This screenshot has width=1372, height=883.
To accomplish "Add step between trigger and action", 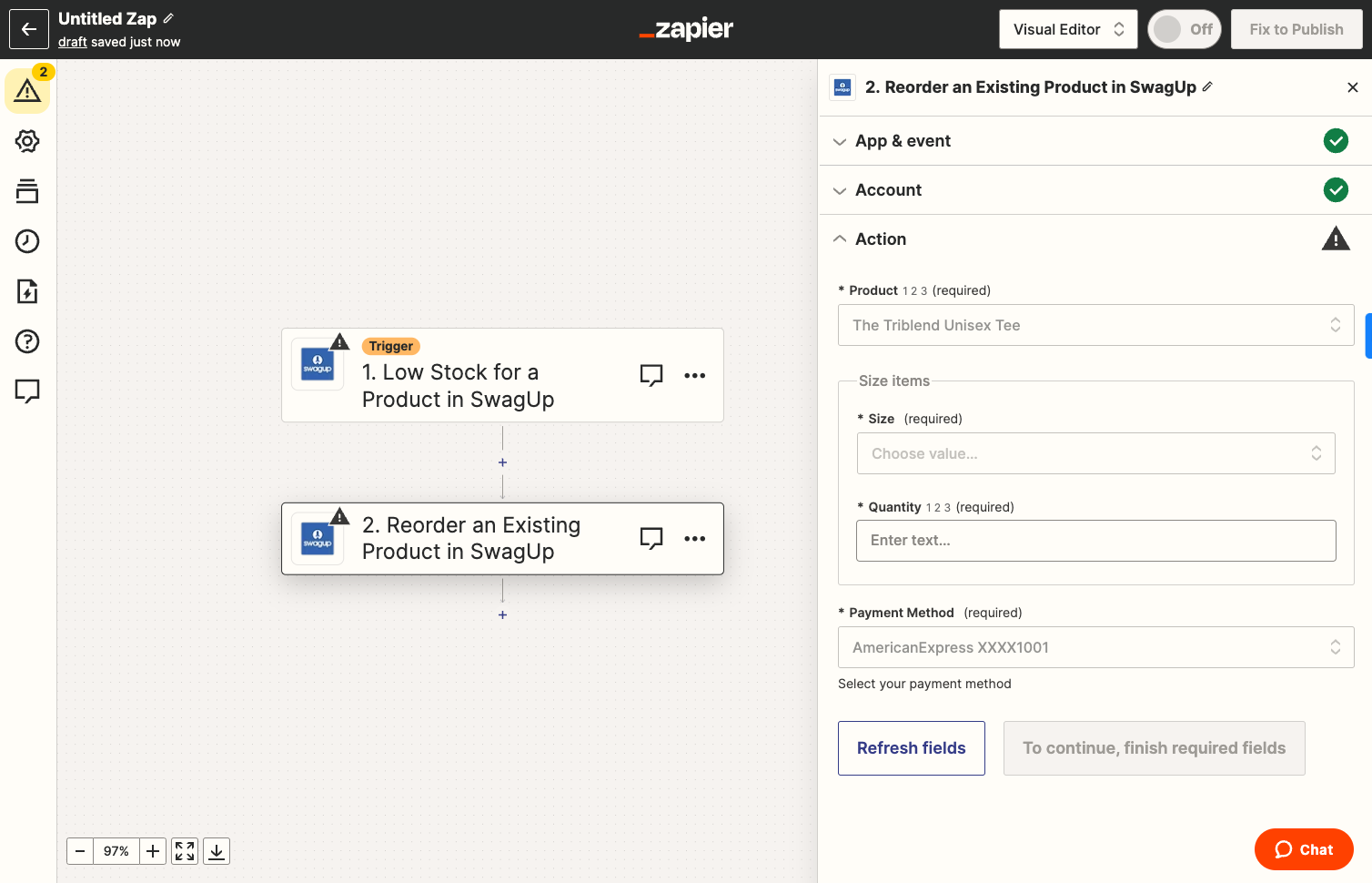I will pyautogui.click(x=502, y=462).
